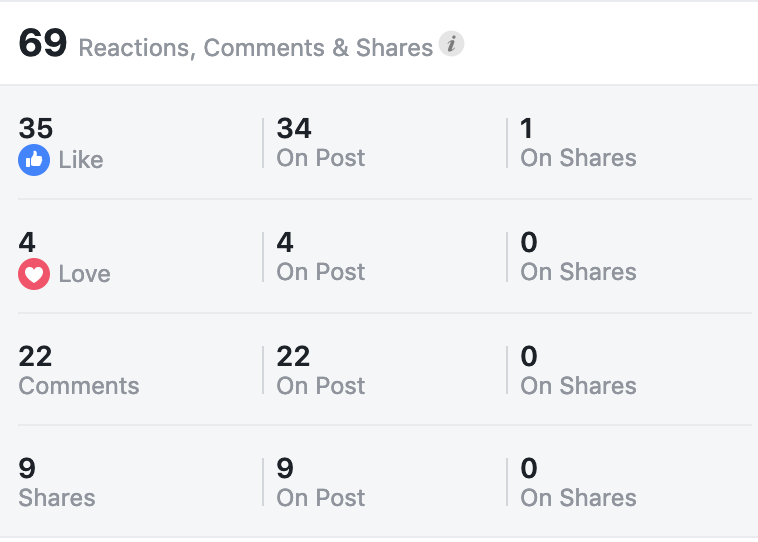
Task: Click the Like label text
Action: 81,160
